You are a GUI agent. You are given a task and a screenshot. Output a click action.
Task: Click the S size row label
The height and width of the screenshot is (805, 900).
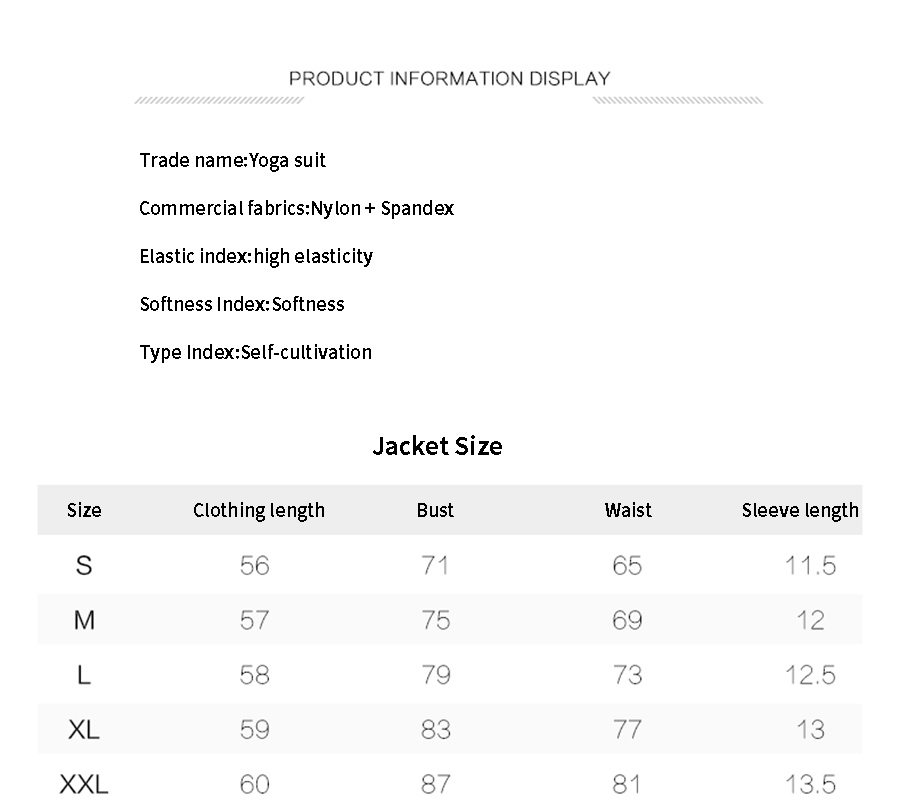pos(84,566)
